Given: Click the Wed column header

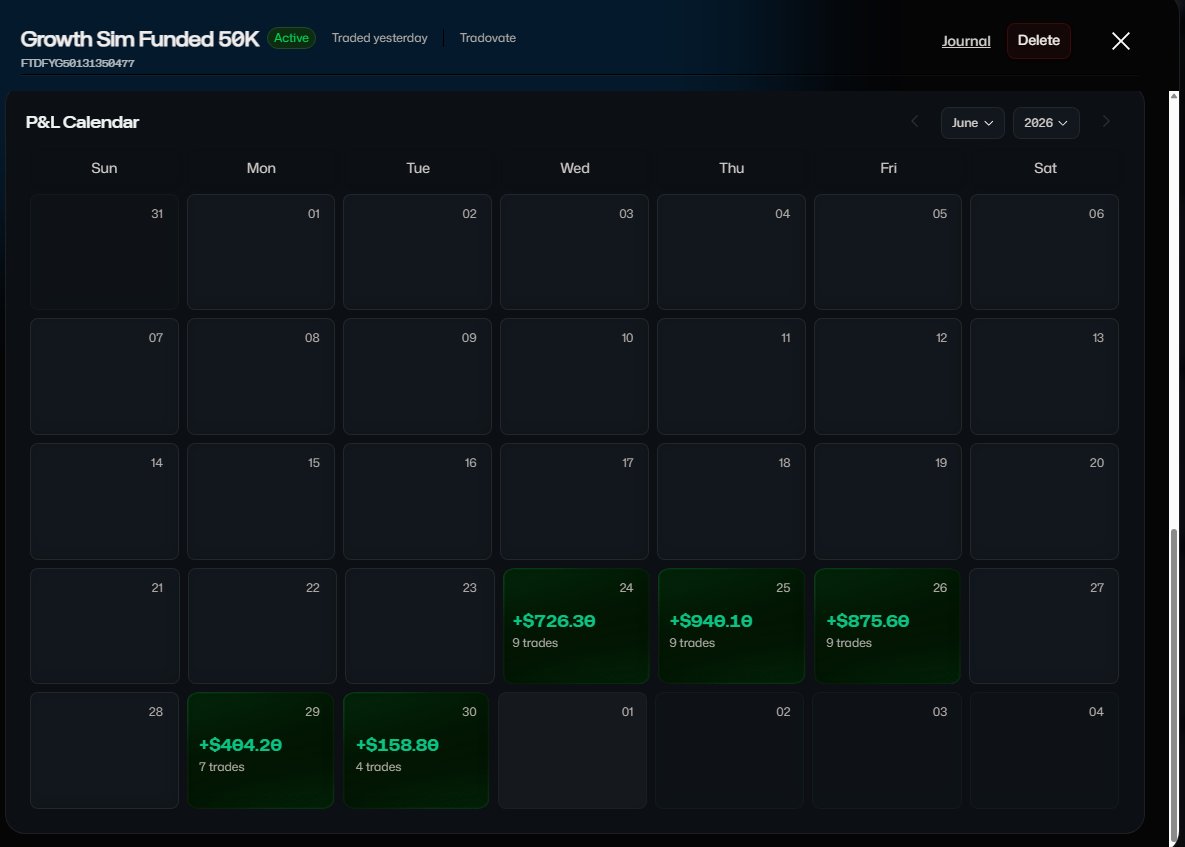Looking at the screenshot, I should pos(574,168).
